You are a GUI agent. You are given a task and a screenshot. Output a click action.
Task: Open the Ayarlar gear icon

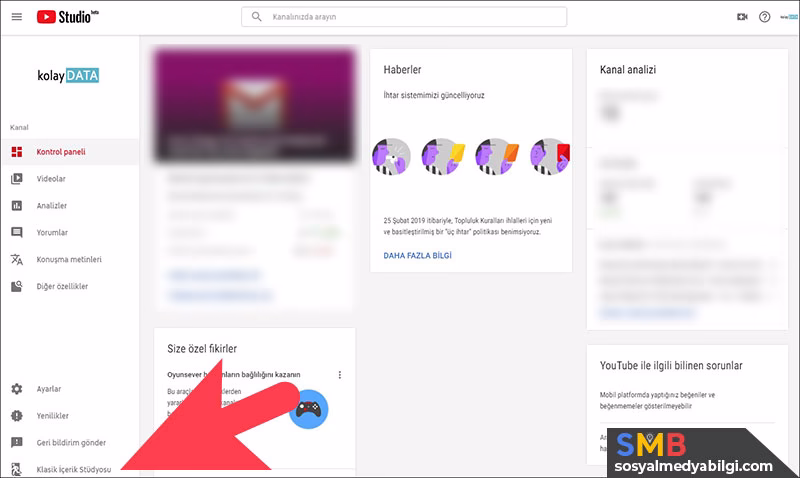tap(16, 389)
